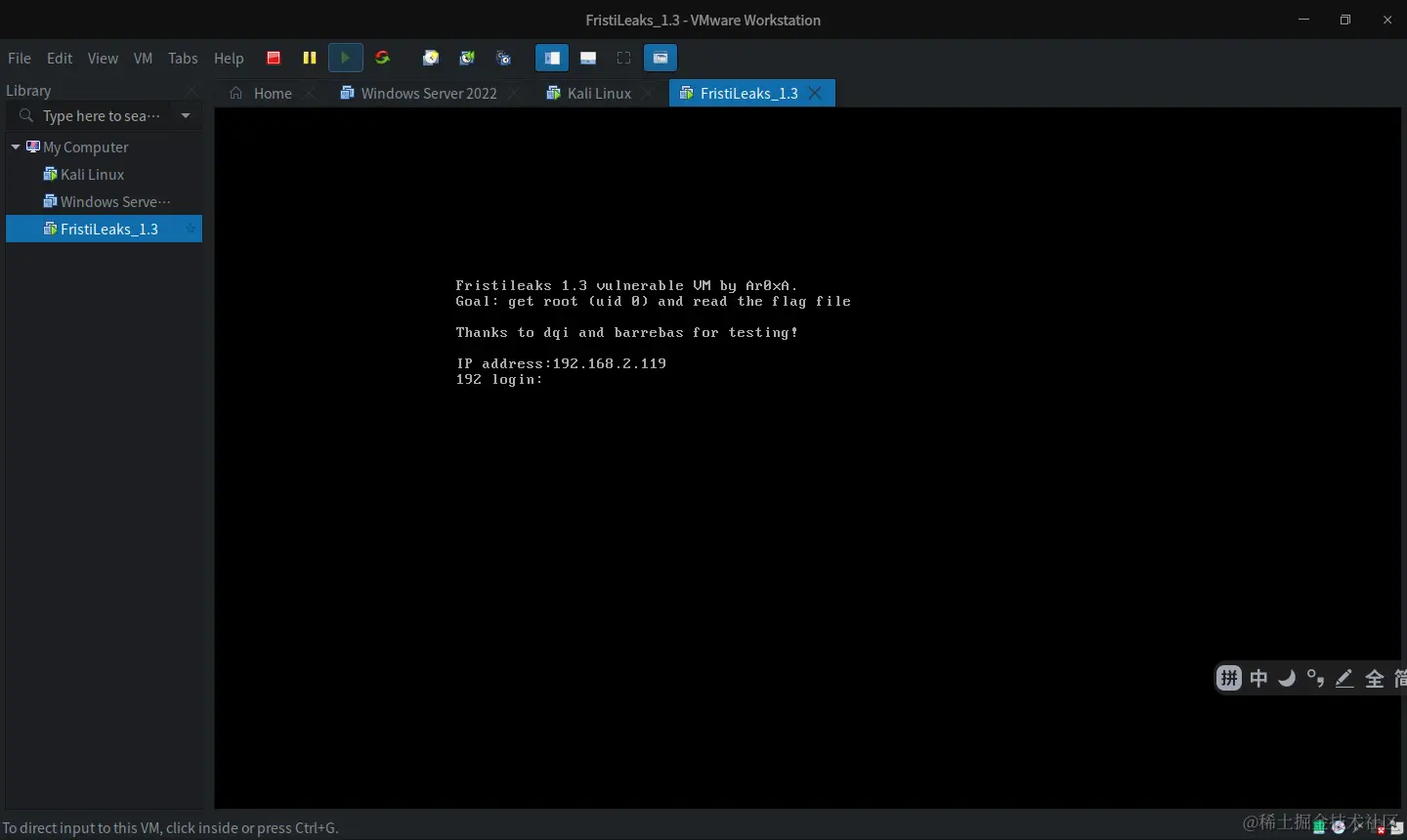Click the yellow suspend VM icon

point(310,58)
